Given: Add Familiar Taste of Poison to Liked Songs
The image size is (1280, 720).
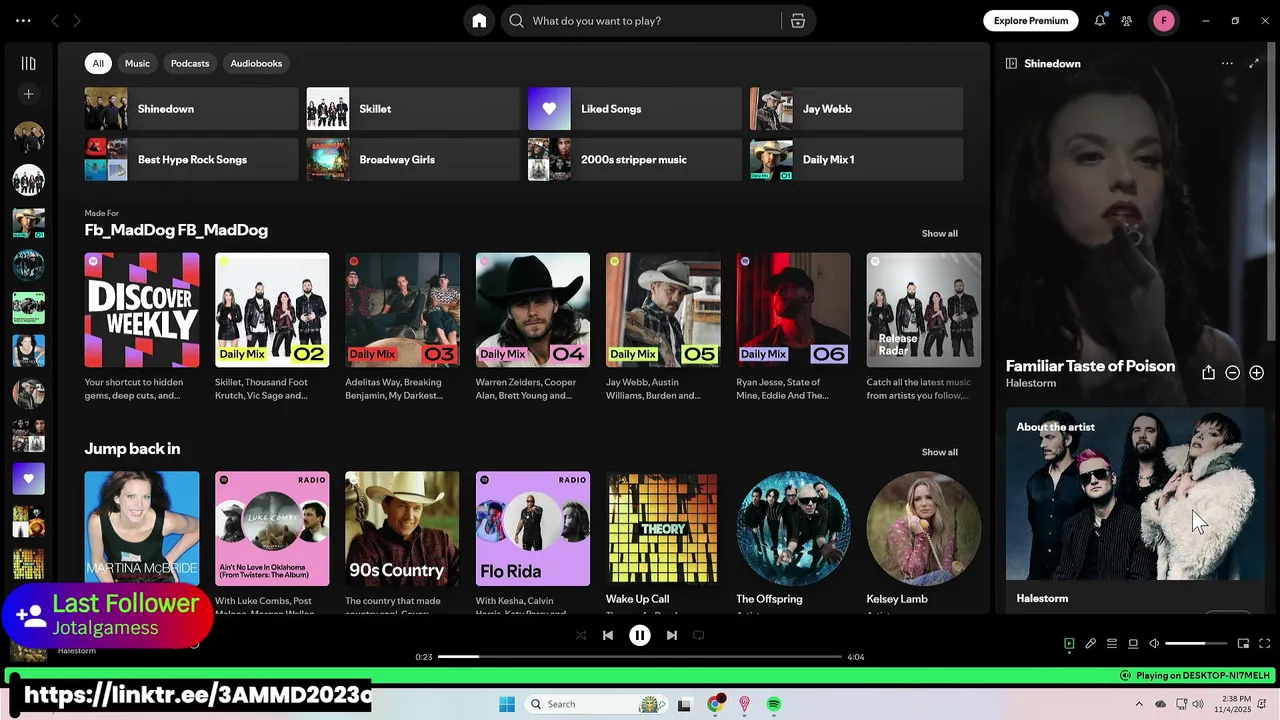Looking at the screenshot, I should [1256, 372].
